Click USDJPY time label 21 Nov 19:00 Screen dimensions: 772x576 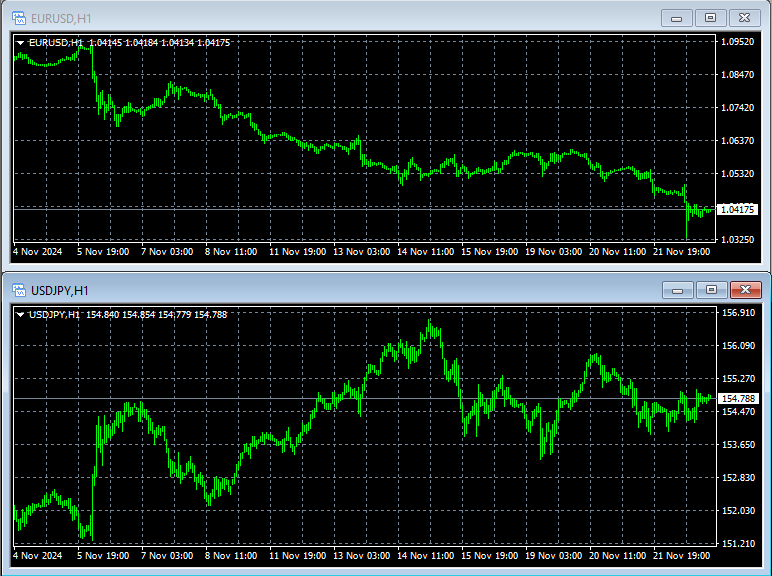tap(681, 556)
